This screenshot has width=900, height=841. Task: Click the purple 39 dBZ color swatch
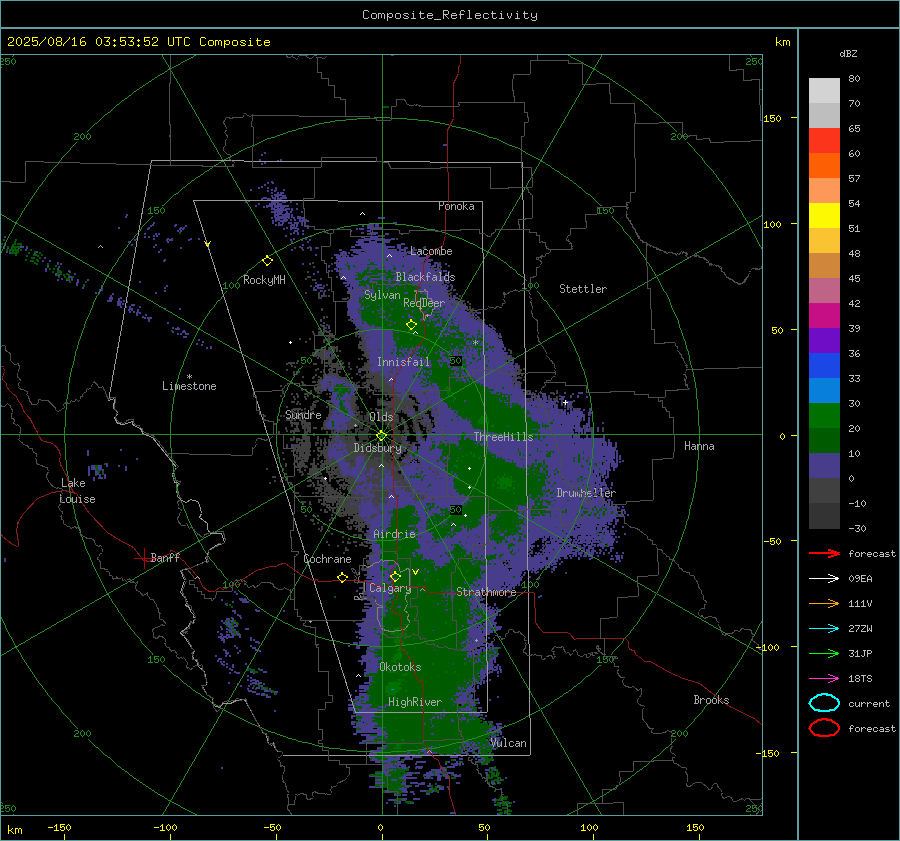coord(824,340)
